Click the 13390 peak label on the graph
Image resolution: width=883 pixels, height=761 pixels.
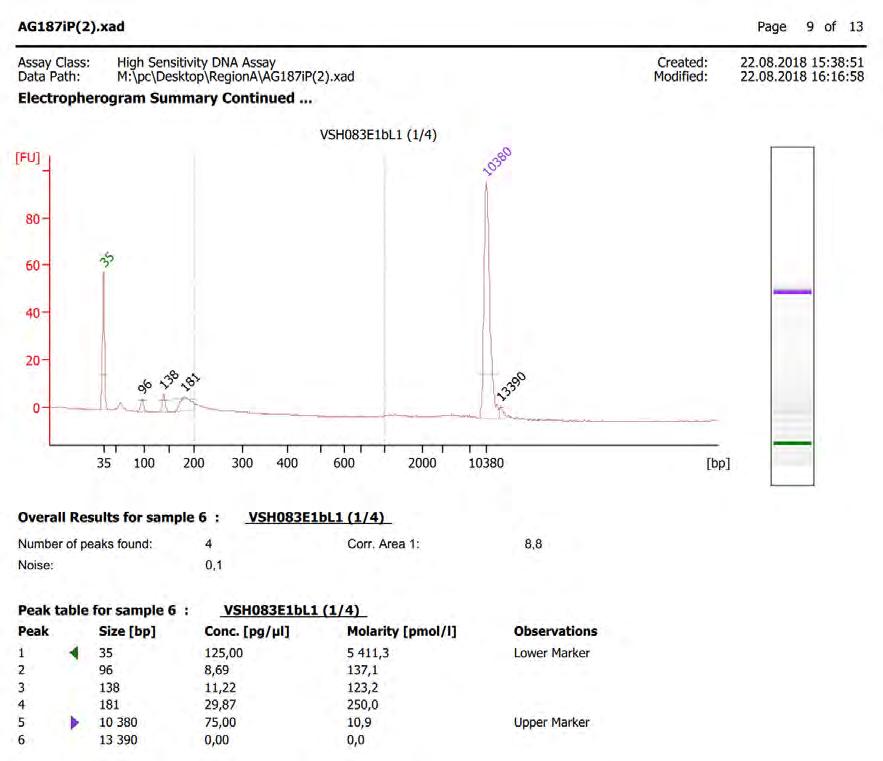(x=511, y=386)
